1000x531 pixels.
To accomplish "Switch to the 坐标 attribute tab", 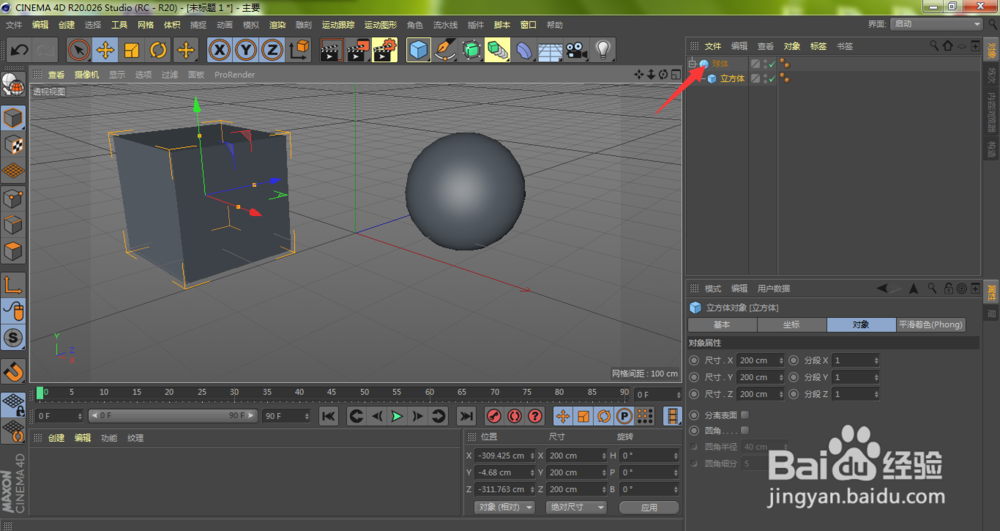I will [x=791, y=324].
